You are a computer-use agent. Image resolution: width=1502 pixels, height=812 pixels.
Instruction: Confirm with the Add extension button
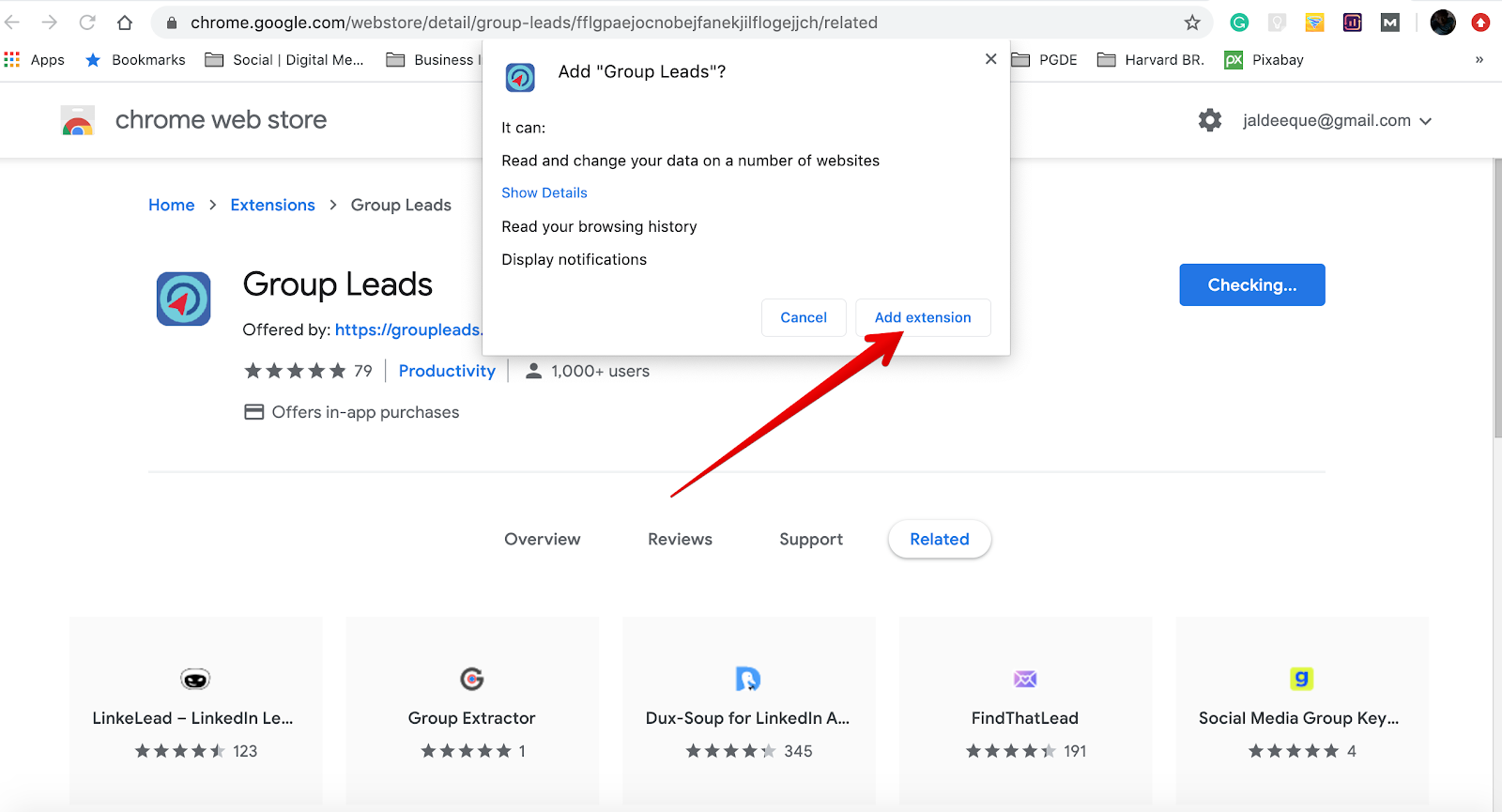point(923,317)
